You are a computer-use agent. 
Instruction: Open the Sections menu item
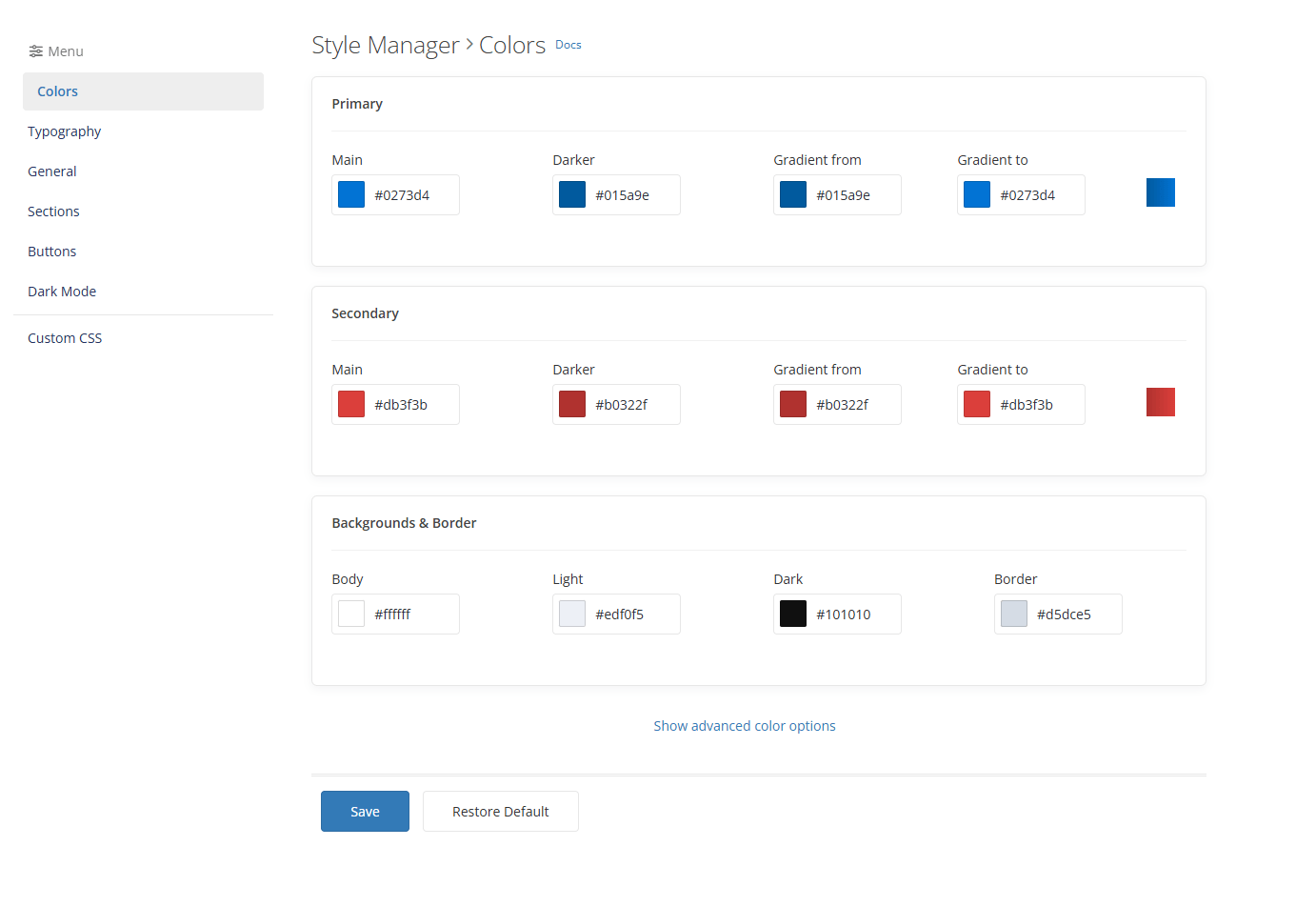click(x=53, y=212)
